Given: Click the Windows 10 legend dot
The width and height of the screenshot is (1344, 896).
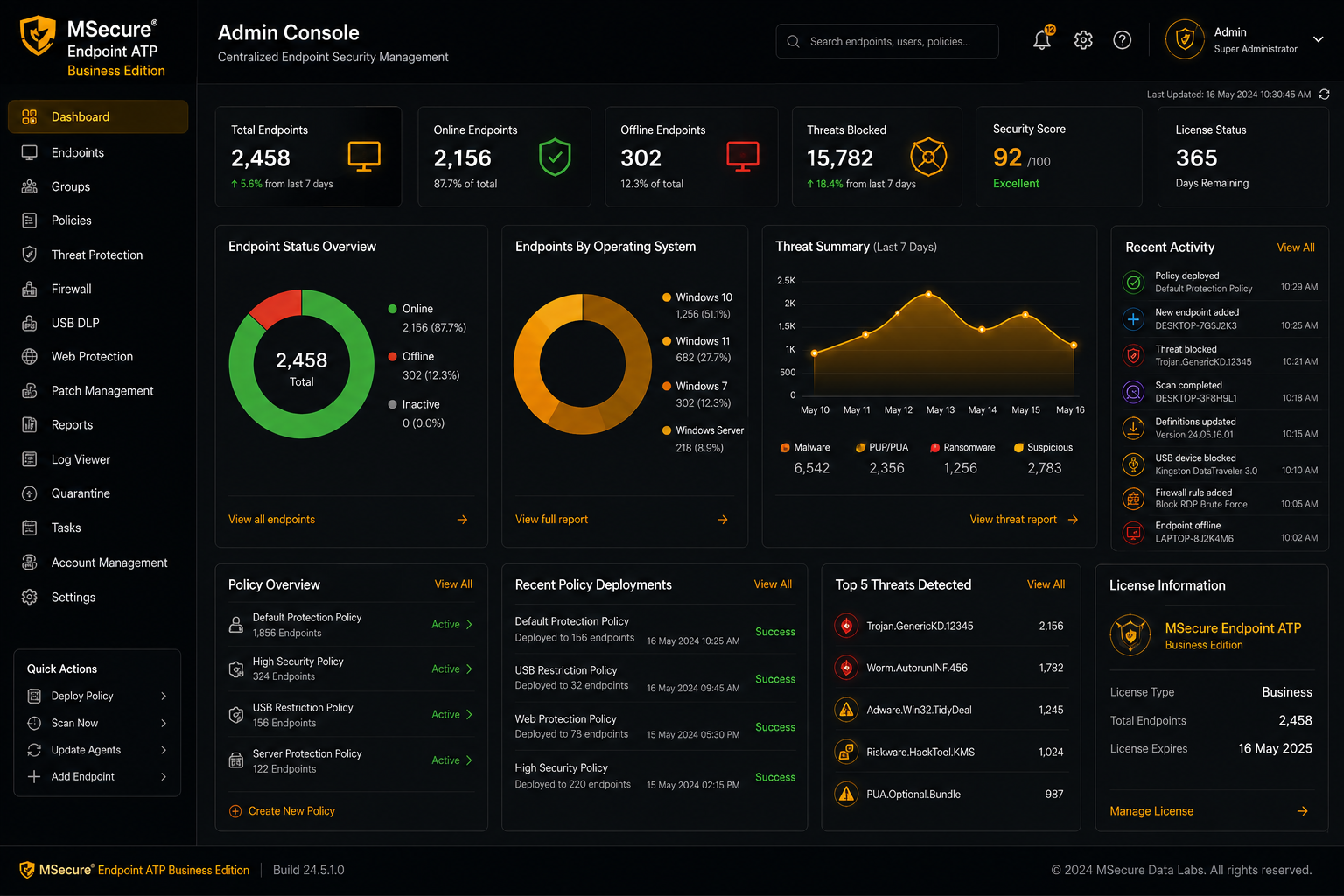Looking at the screenshot, I should point(667,297).
